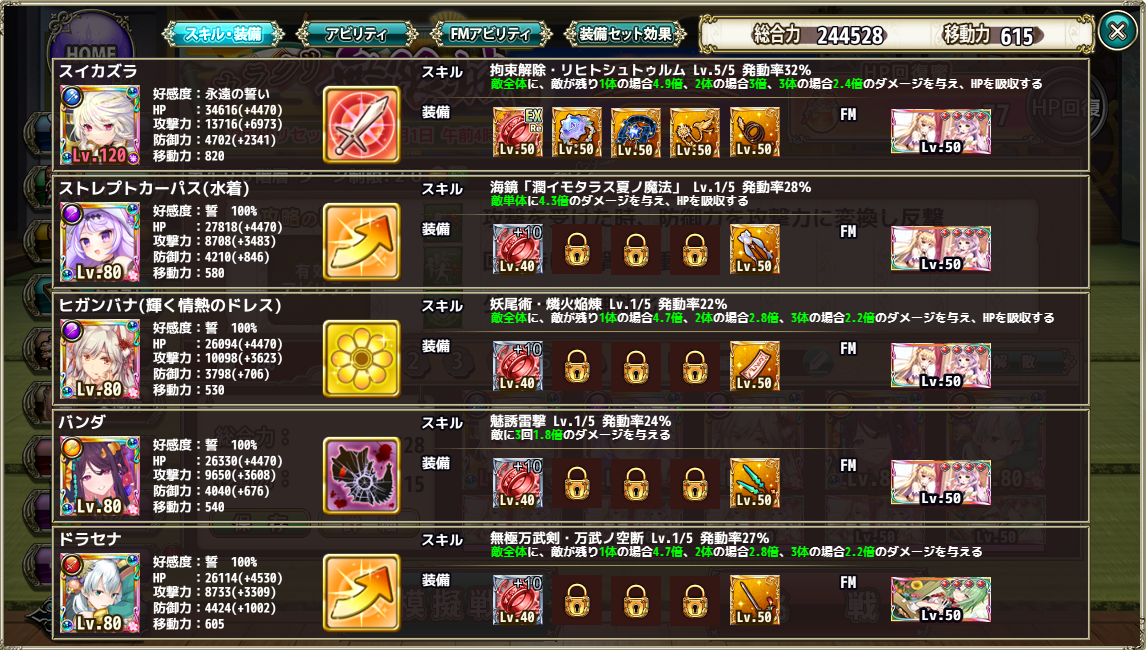
Task: Click スイカズラ's Lv.50 FM card thumbnail
Action: point(941,132)
